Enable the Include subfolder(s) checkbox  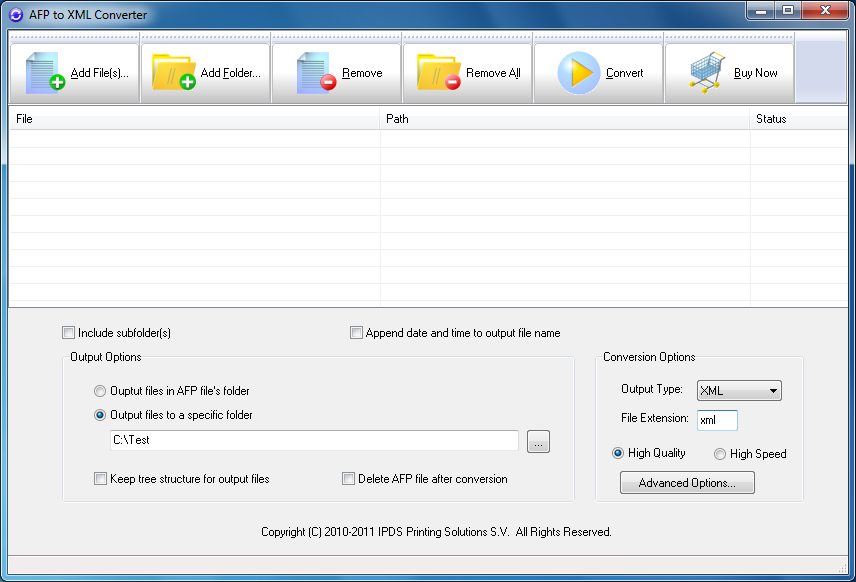[68, 332]
